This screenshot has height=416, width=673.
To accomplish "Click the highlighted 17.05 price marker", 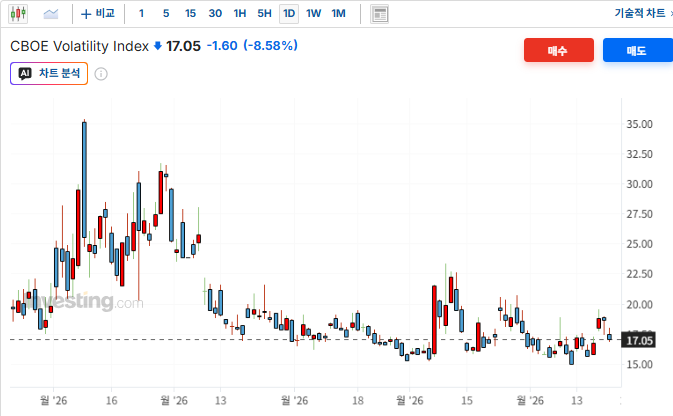I will click(x=639, y=340).
